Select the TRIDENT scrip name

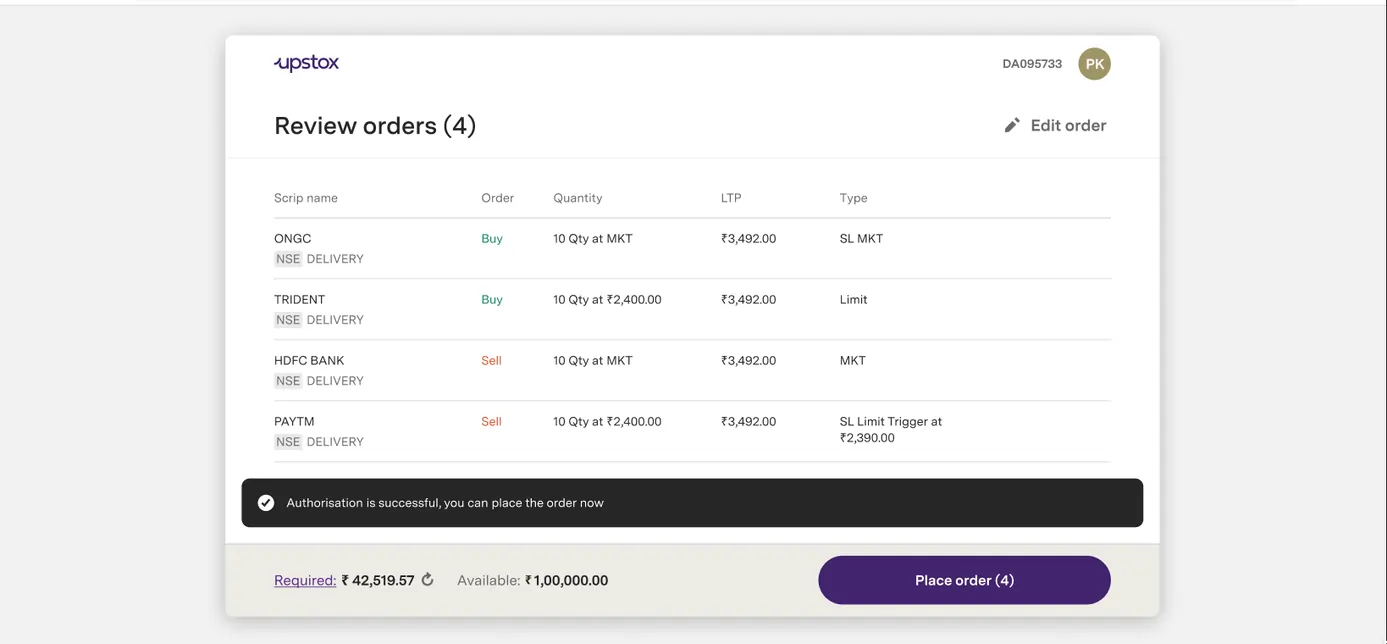[x=299, y=299]
